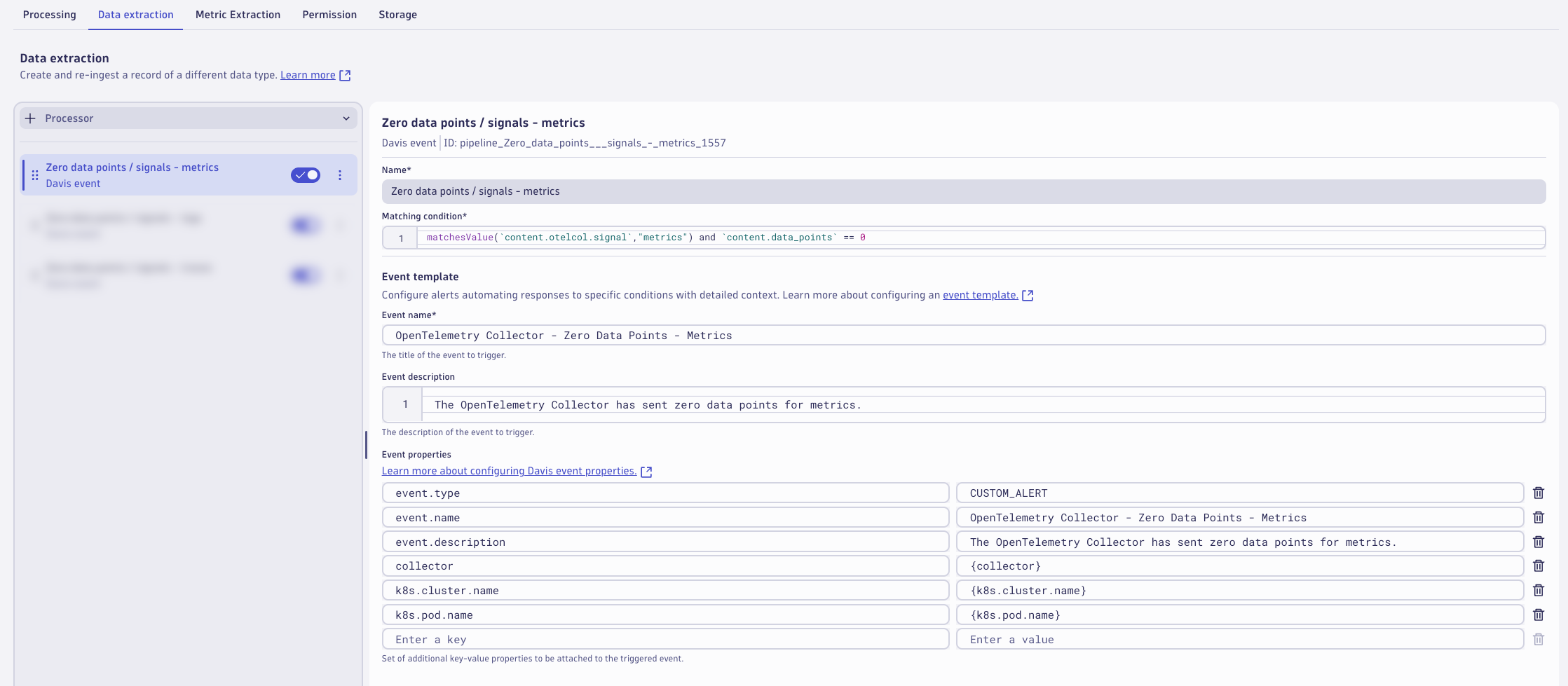Click the event.type key field
This screenshot has width=1568, height=686.
click(x=665, y=493)
